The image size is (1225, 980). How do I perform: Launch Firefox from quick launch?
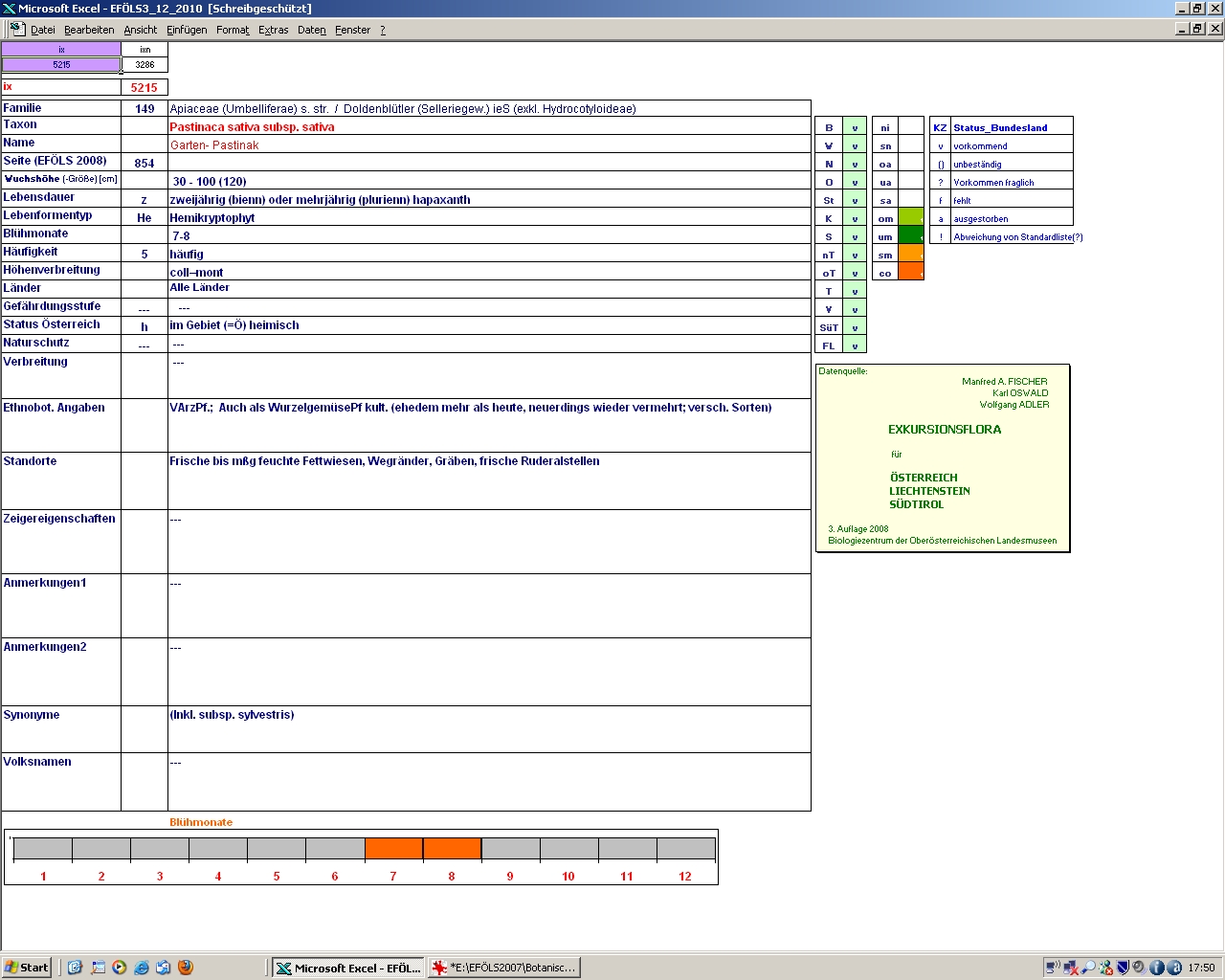pyautogui.click(x=186, y=968)
